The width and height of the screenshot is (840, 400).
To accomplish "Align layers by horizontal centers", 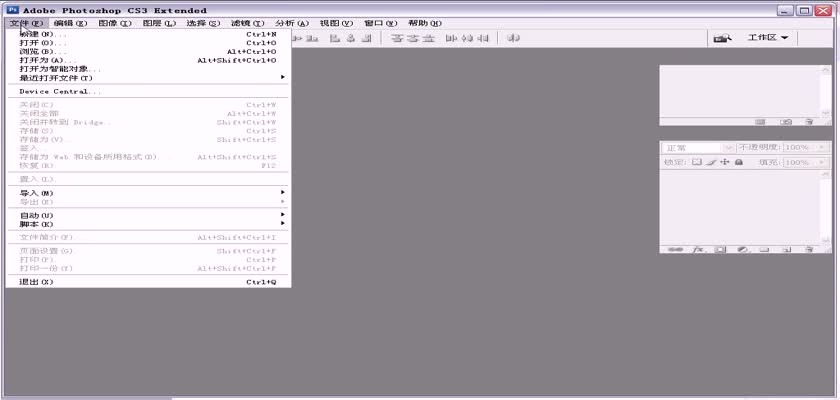I will [350, 39].
